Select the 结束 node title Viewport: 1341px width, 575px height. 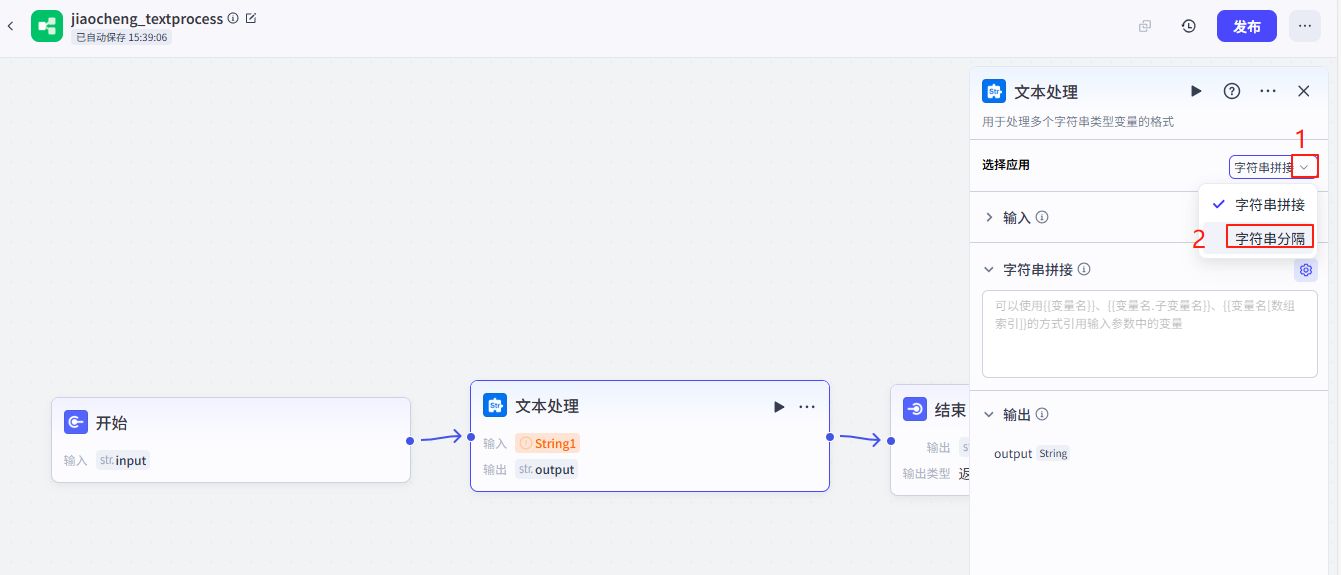click(950, 410)
